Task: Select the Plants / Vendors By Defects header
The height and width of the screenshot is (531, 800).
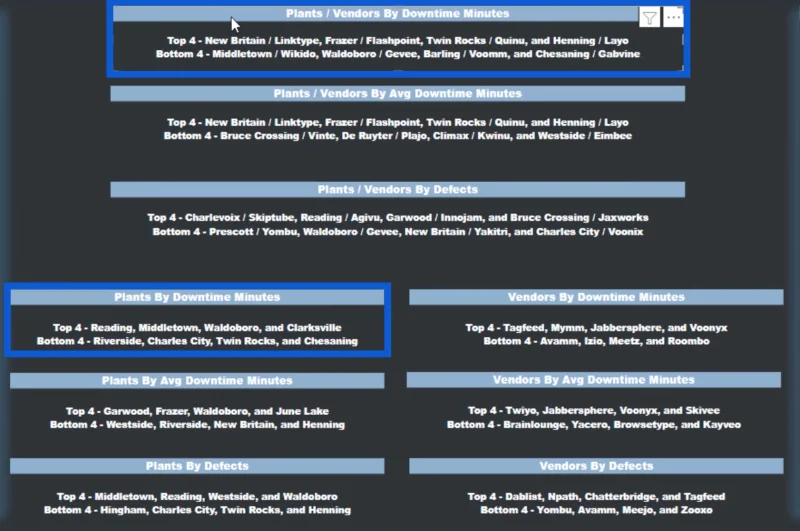Action: [x=397, y=190]
